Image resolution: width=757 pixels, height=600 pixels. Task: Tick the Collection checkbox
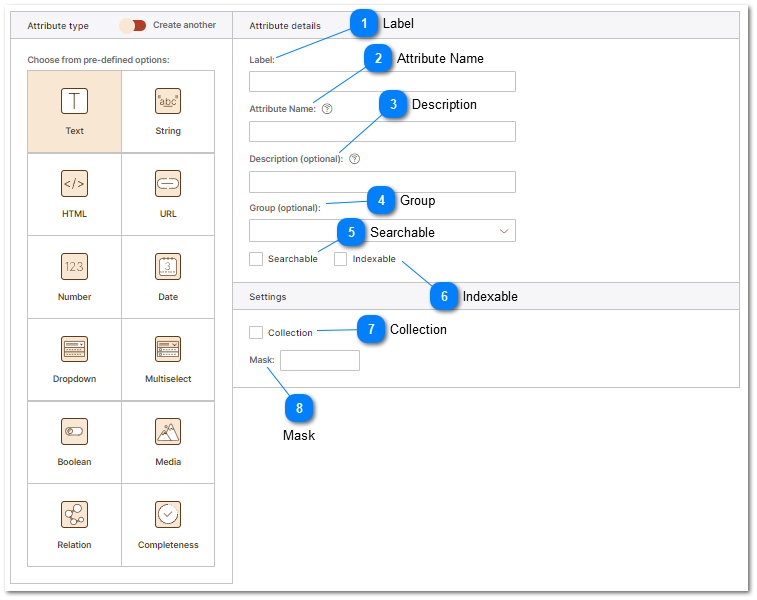point(256,332)
